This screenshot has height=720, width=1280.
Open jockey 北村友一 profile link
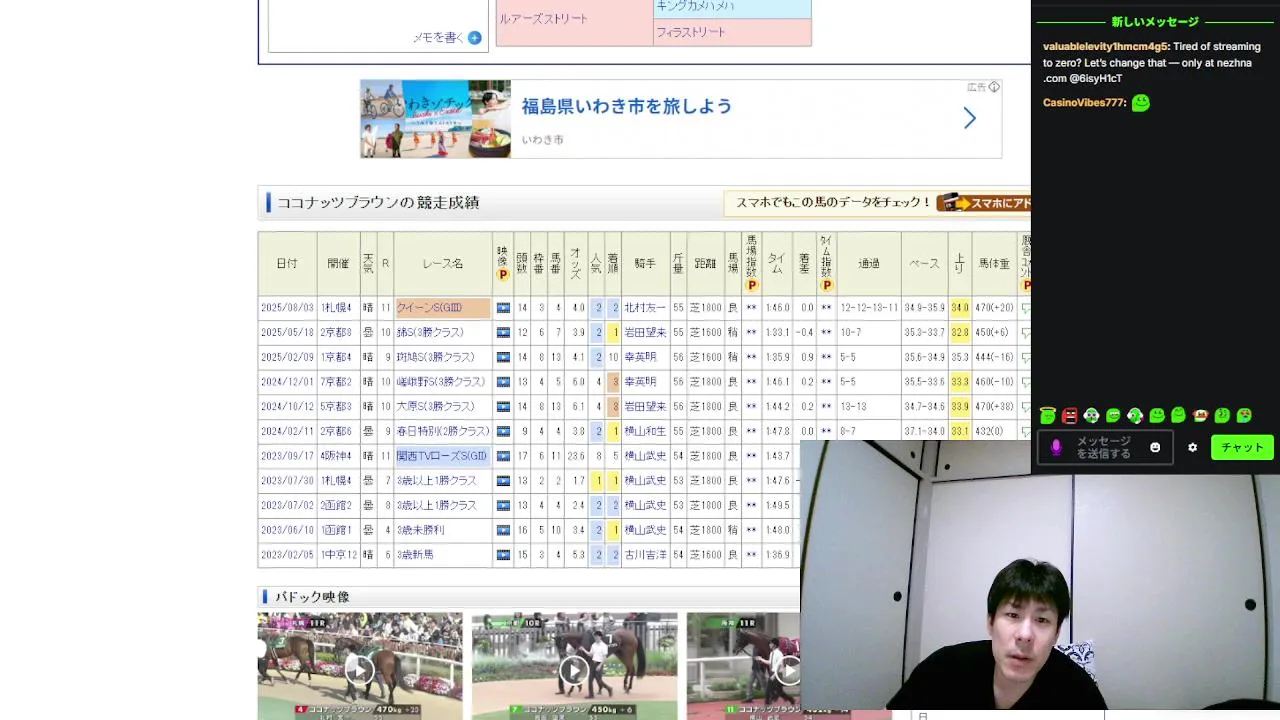(645, 308)
